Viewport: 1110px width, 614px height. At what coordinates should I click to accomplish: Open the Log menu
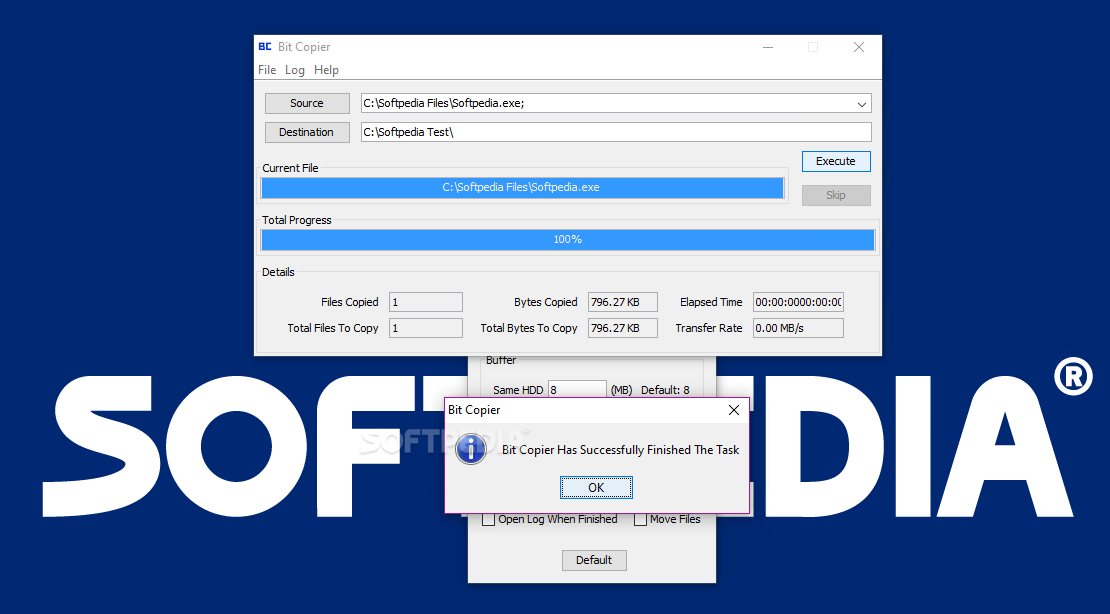click(294, 69)
